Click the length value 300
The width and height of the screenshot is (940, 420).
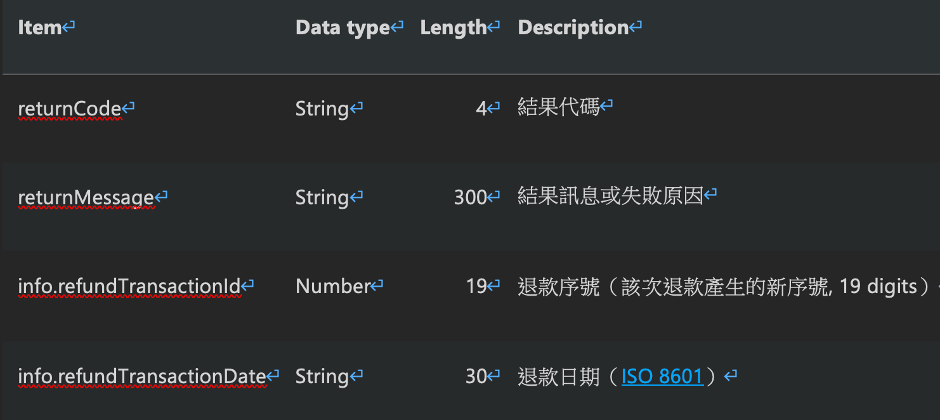pos(469,198)
